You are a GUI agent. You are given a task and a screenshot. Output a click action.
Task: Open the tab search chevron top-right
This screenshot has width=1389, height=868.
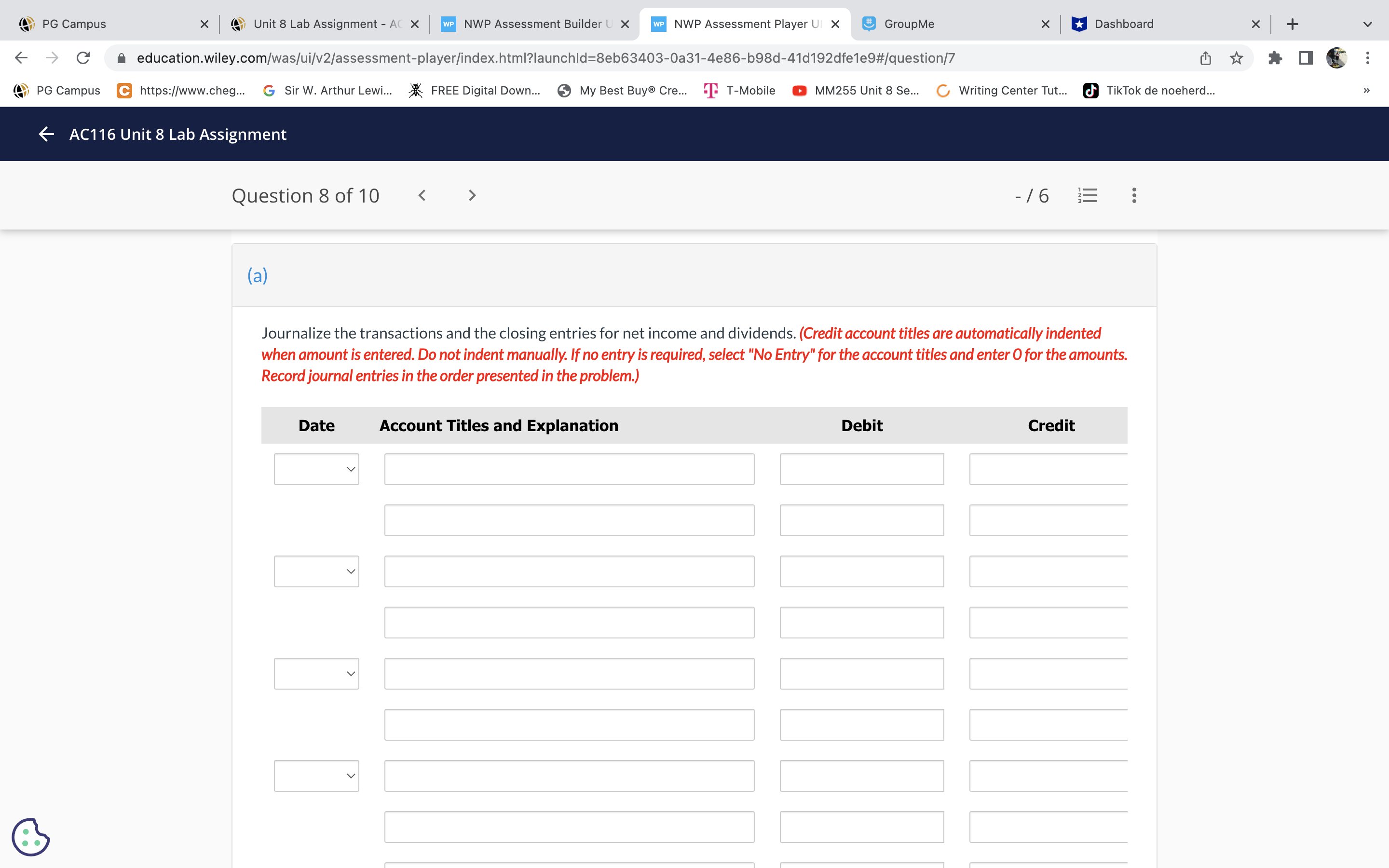1368,24
